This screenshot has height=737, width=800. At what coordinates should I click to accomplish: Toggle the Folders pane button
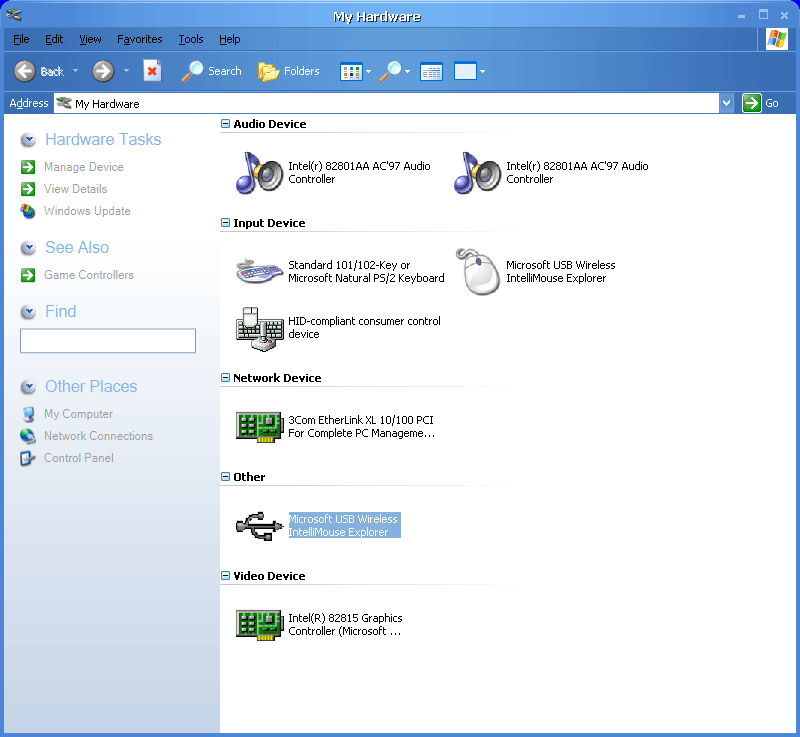pyautogui.click(x=289, y=71)
